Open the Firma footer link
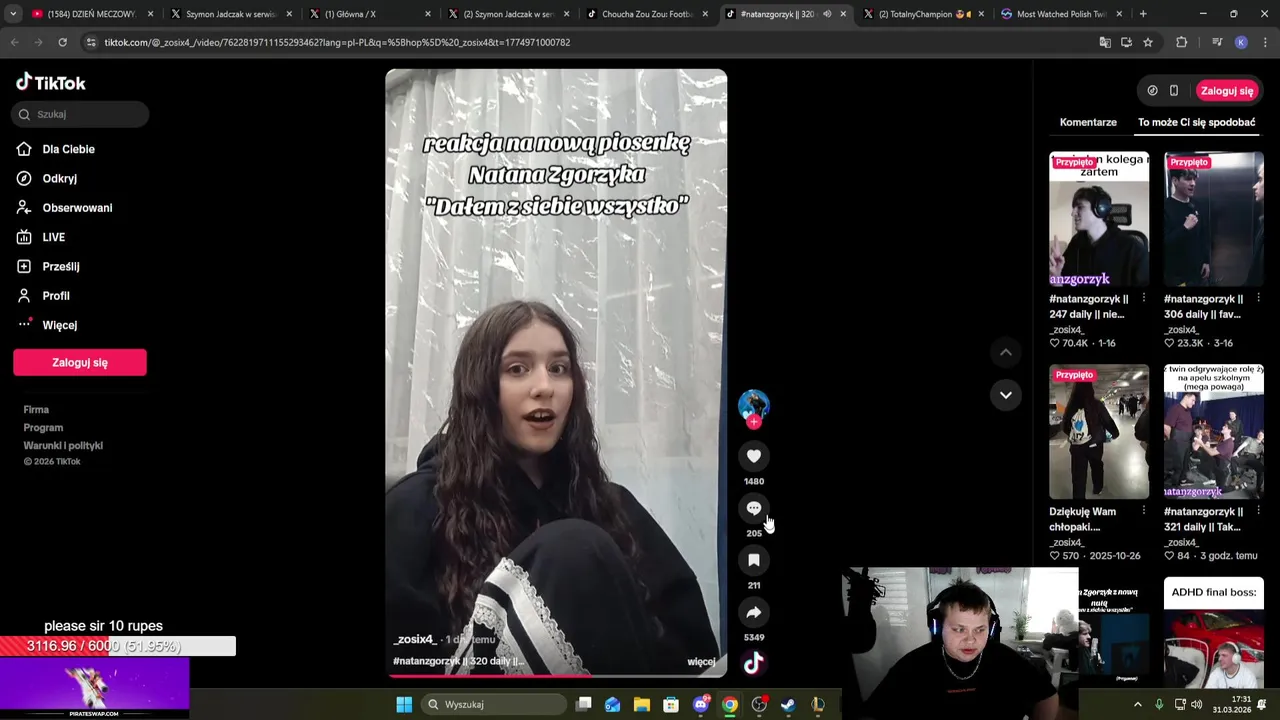The height and width of the screenshot is (720, 1280). click(x=36, y=410)
